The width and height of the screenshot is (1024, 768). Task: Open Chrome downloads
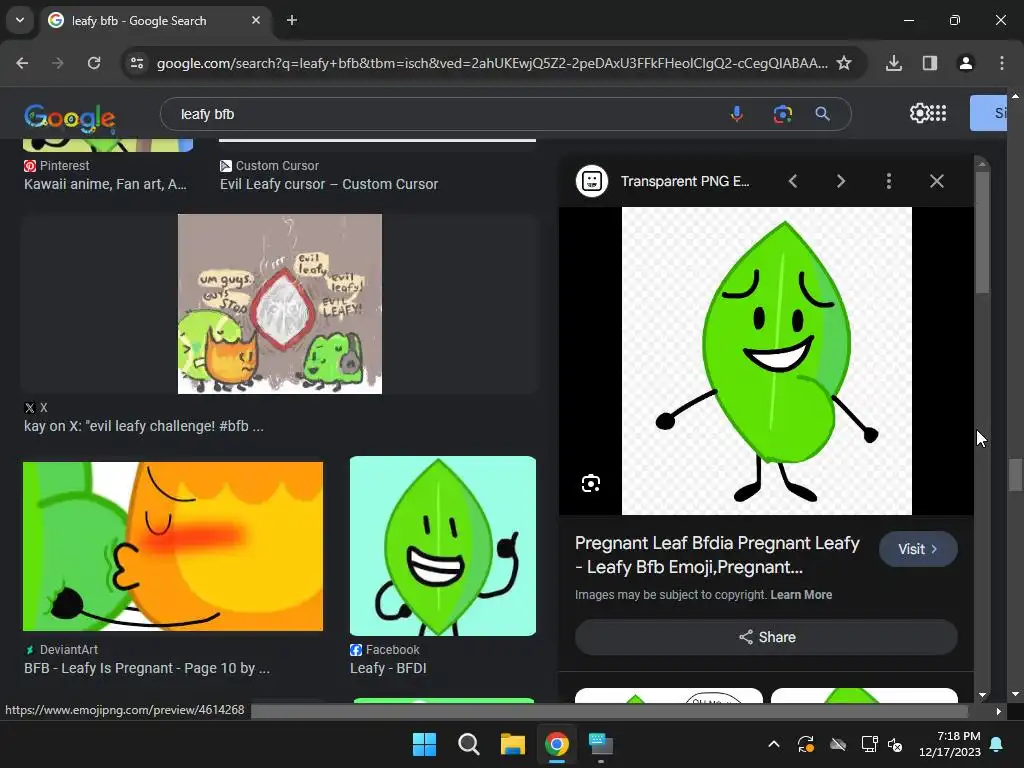(894, 63)
